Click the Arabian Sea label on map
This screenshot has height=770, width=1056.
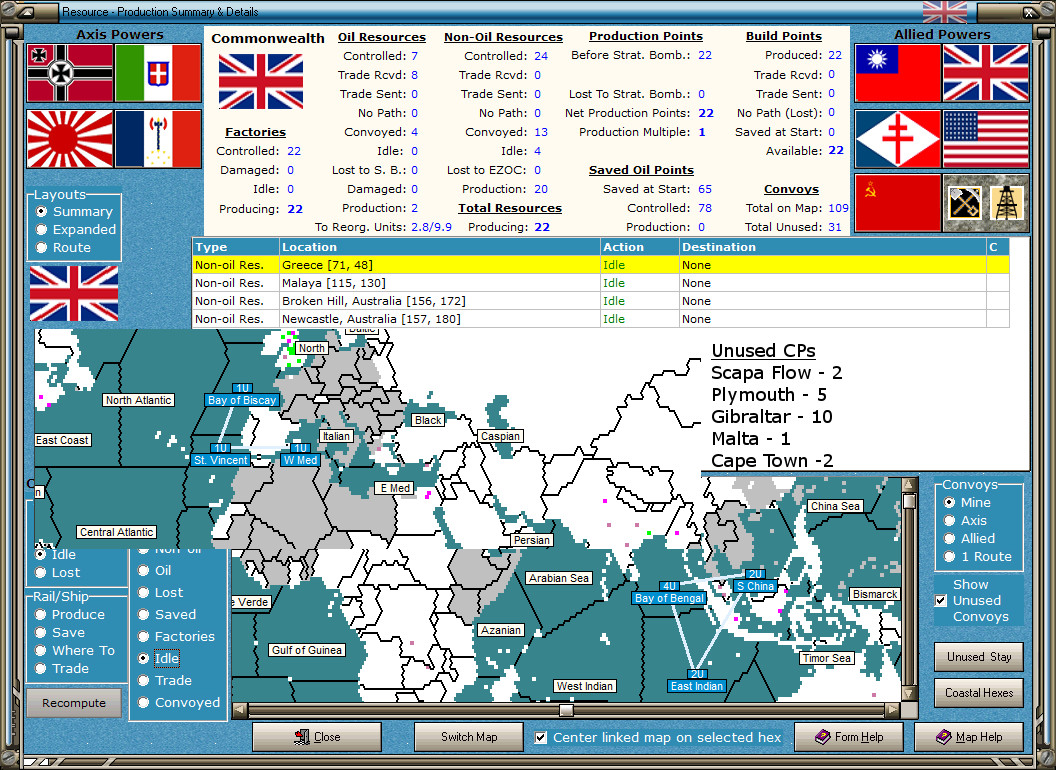559,578
